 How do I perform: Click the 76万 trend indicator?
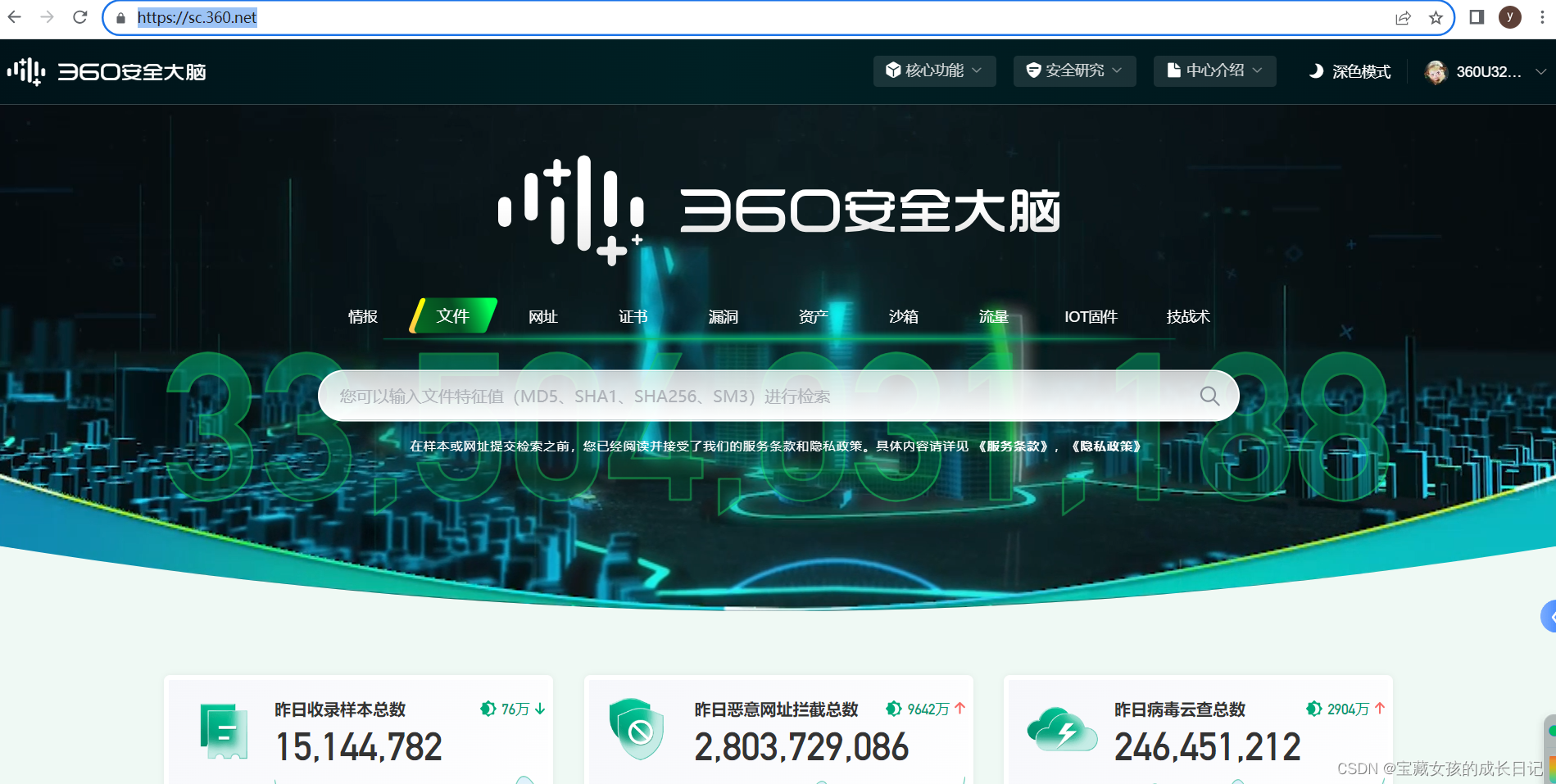point(513,709)
